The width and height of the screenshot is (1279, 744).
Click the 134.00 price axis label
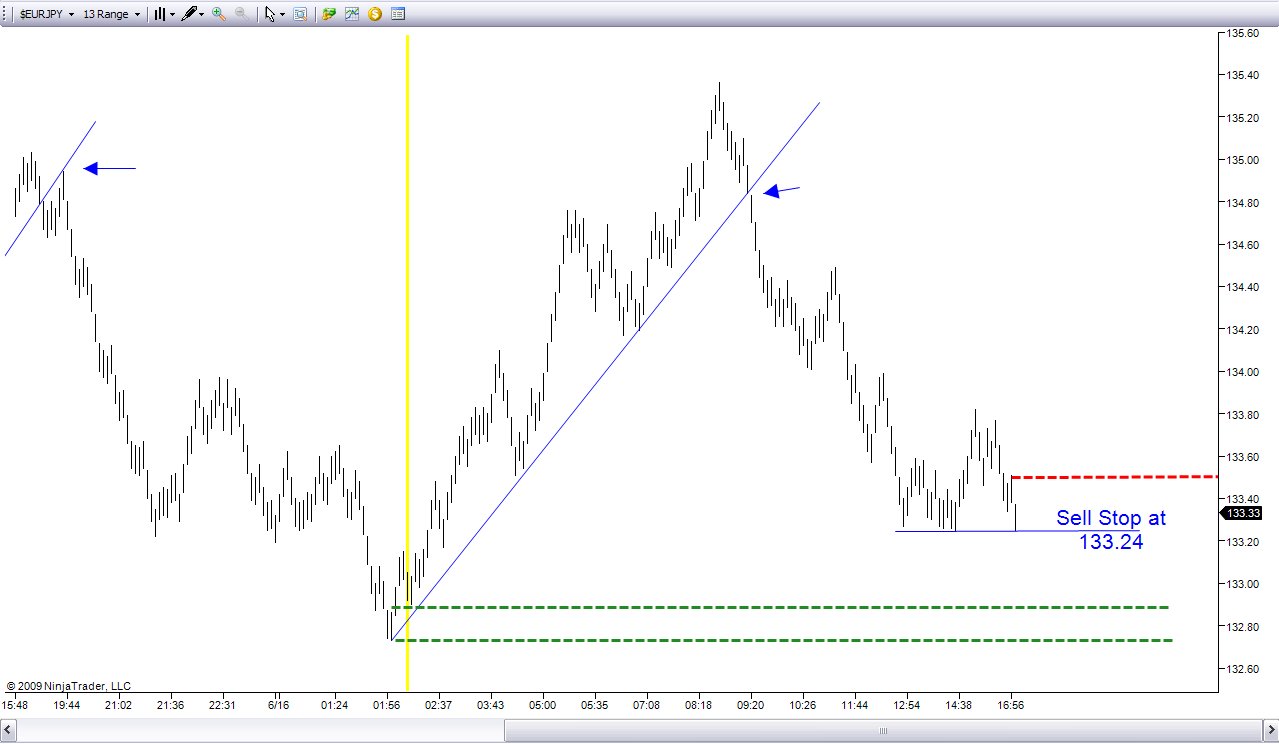click(x=1243, y=372)
